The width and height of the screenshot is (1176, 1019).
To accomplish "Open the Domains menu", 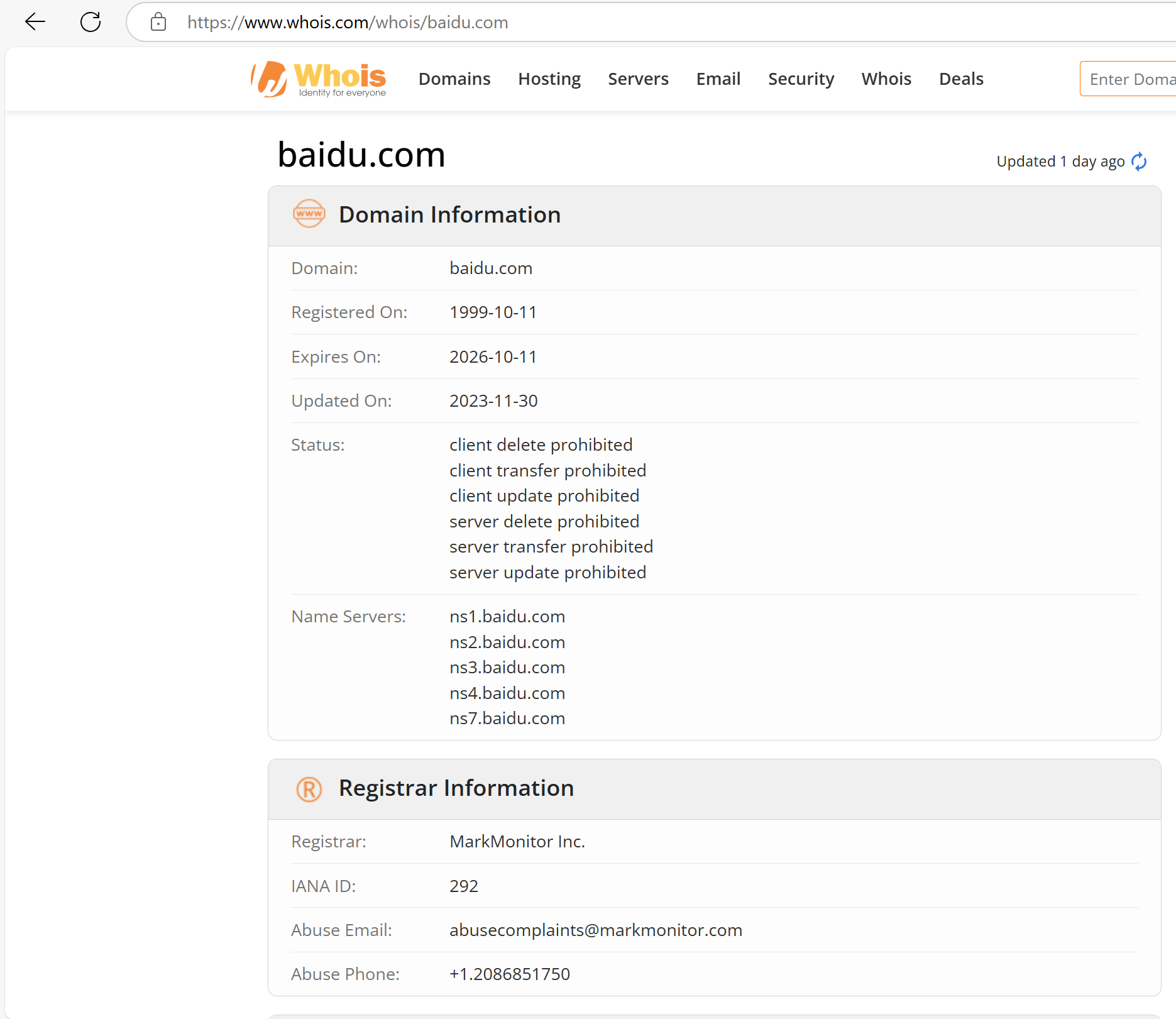I will pyautogui.click(x=454, y=79).
